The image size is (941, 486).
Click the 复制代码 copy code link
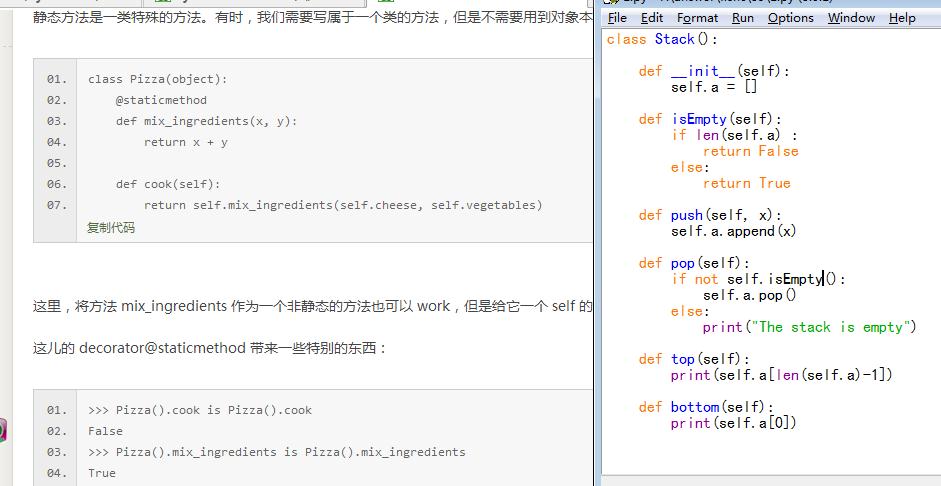click(x=111, y=227)
